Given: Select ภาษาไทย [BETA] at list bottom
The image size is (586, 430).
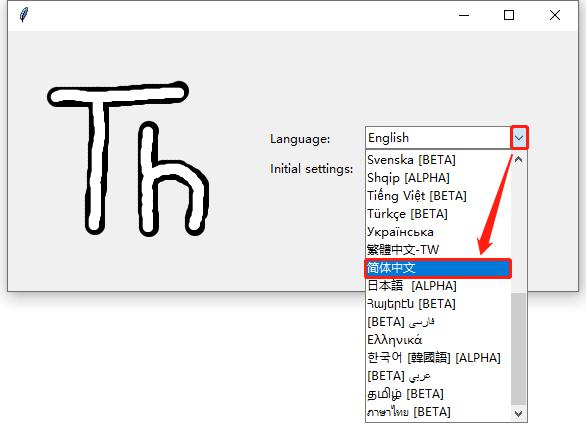Looking at the screenshot, I should [x=438, y=412].
